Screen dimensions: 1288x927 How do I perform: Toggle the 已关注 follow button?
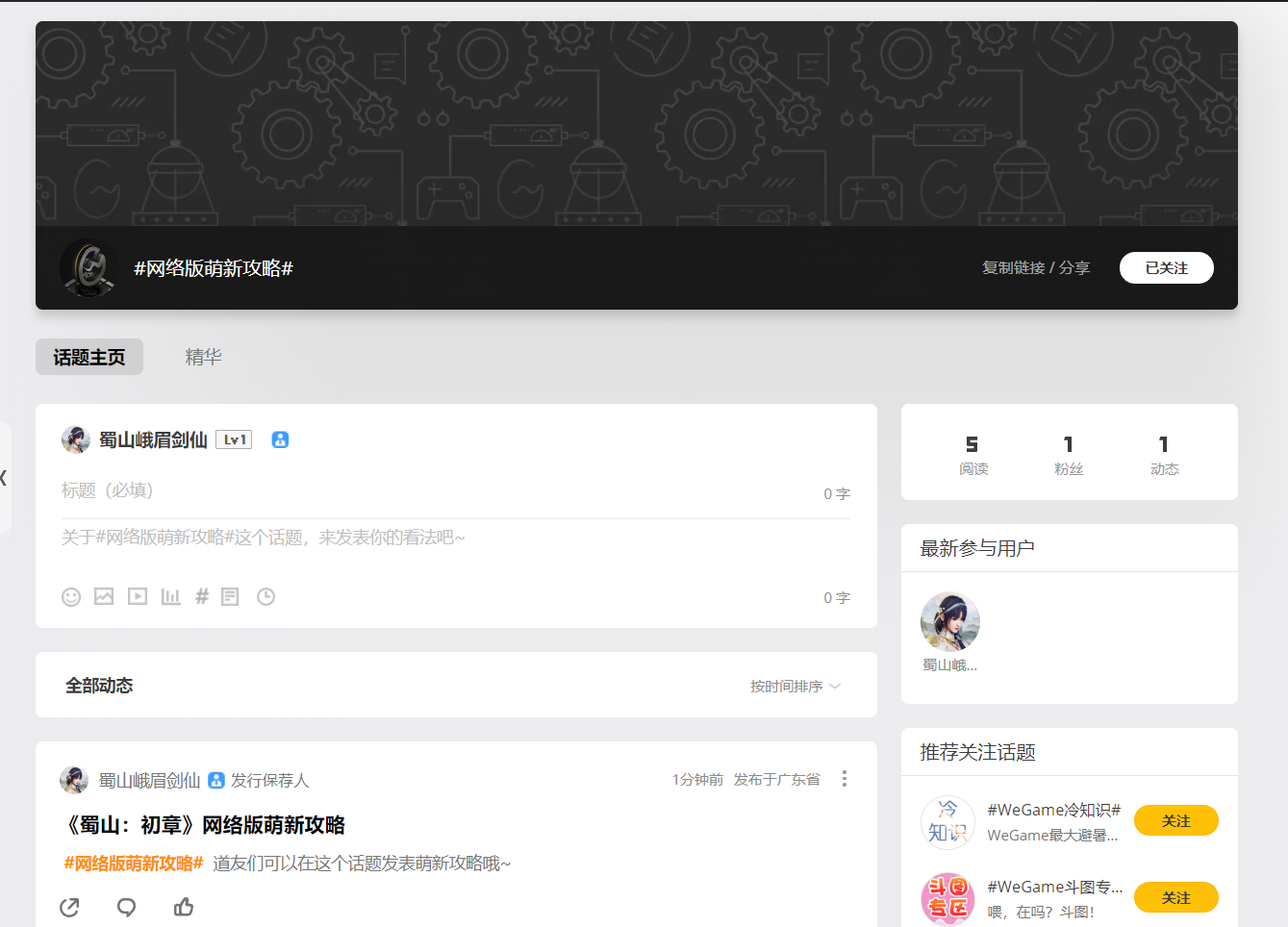[1166, 268]
